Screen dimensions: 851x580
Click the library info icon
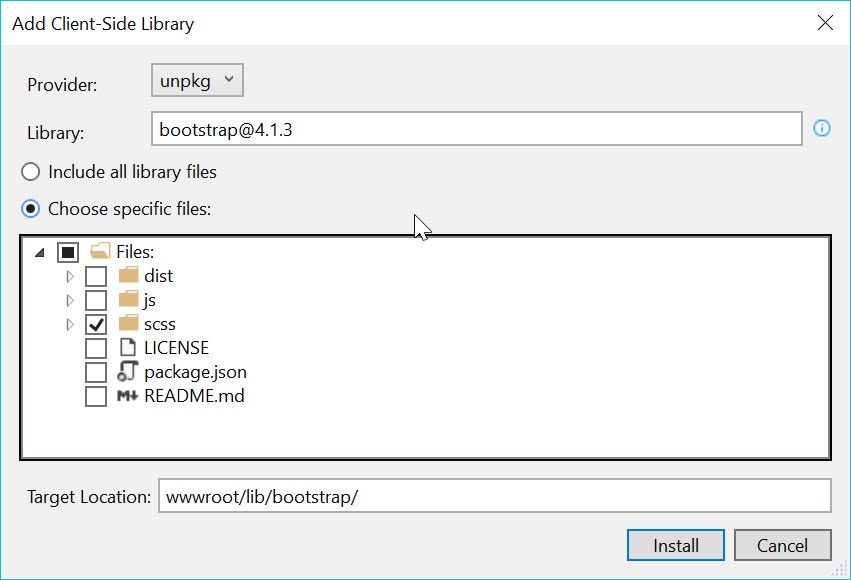click(822, 128)
